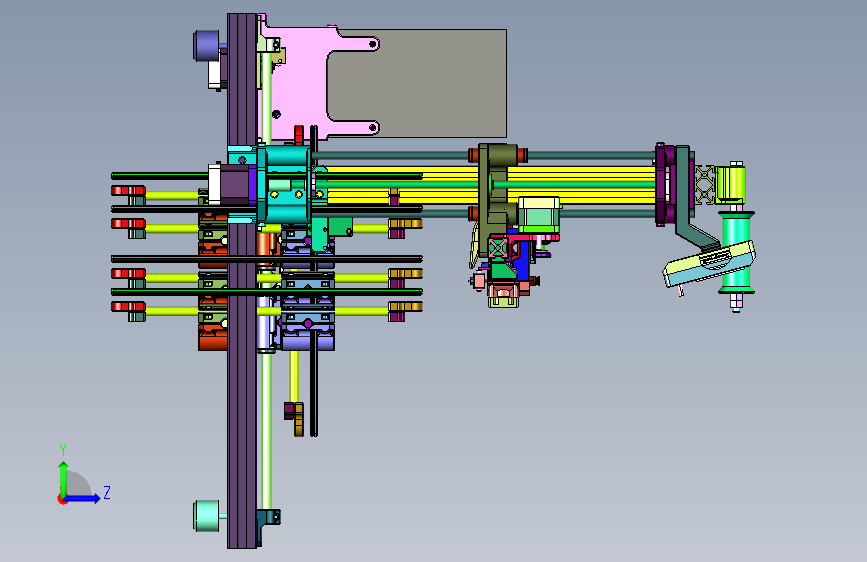Select the cyan cylindrical knob at column bottom
Image resolution: width=867 pixels, height=562 pixels.
click(x=206, y=516)
